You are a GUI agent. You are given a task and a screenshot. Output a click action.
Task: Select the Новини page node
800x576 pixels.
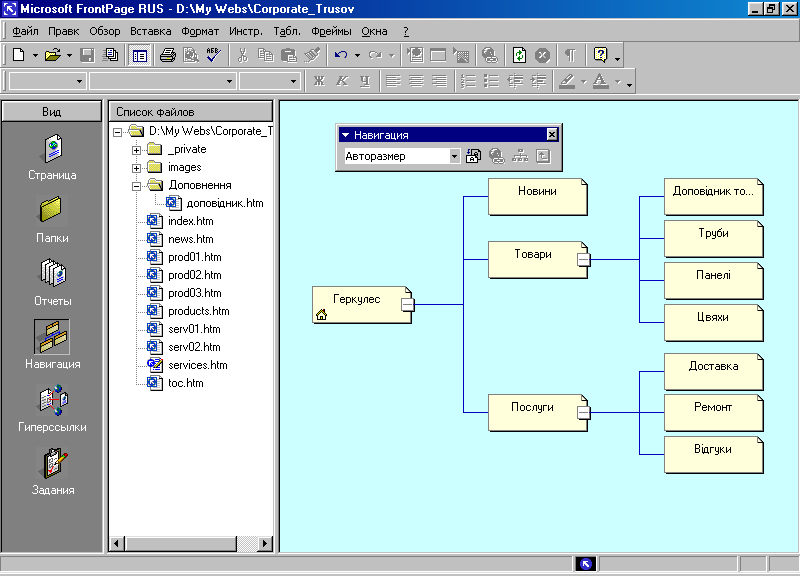click(x=538, y=196)
